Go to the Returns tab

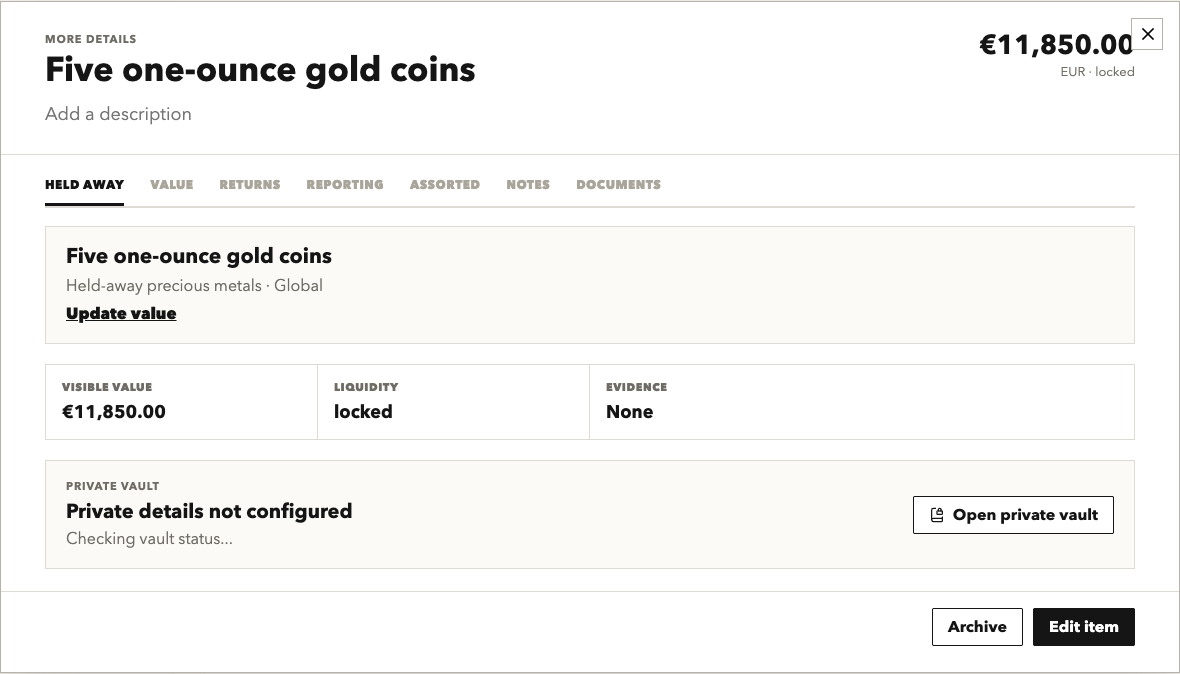[x=250, y=185]
